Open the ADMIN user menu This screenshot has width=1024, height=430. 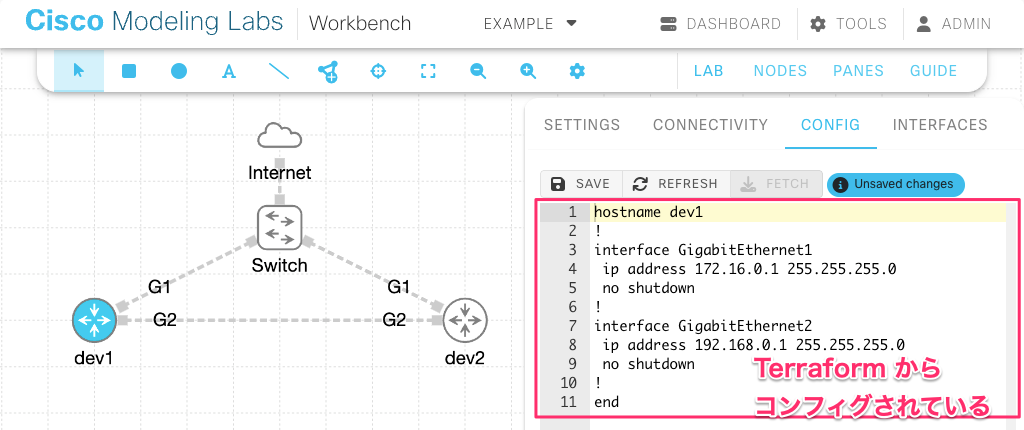tap(953, 24)
